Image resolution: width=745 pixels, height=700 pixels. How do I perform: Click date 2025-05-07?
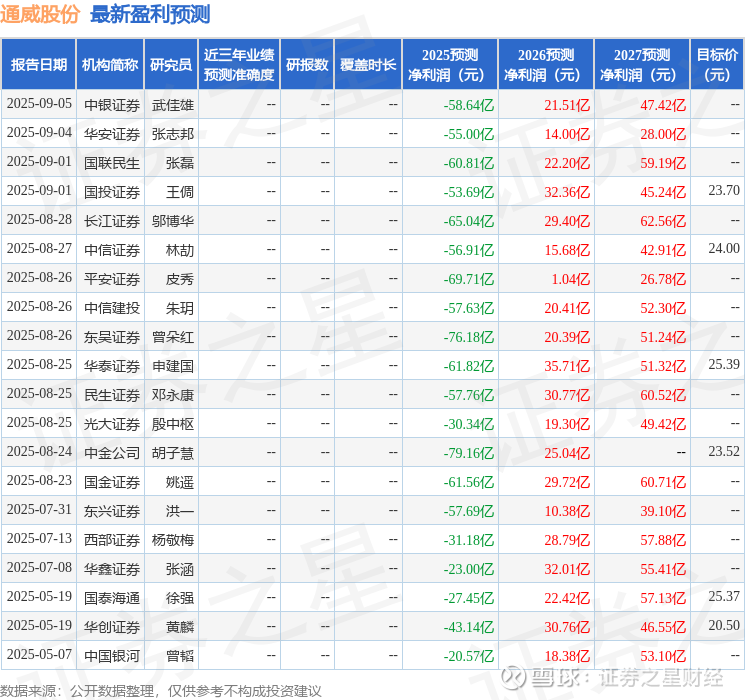click(39, 654)
